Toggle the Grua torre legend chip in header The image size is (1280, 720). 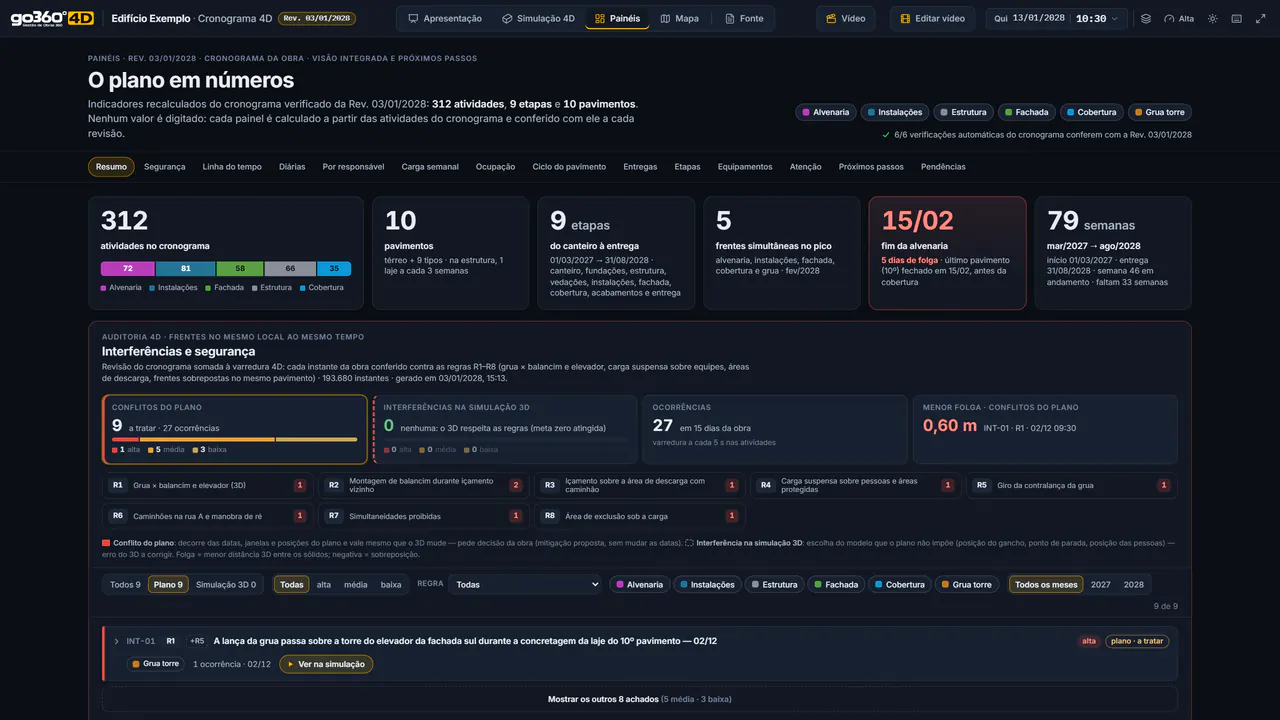[x=1159, y=112]
